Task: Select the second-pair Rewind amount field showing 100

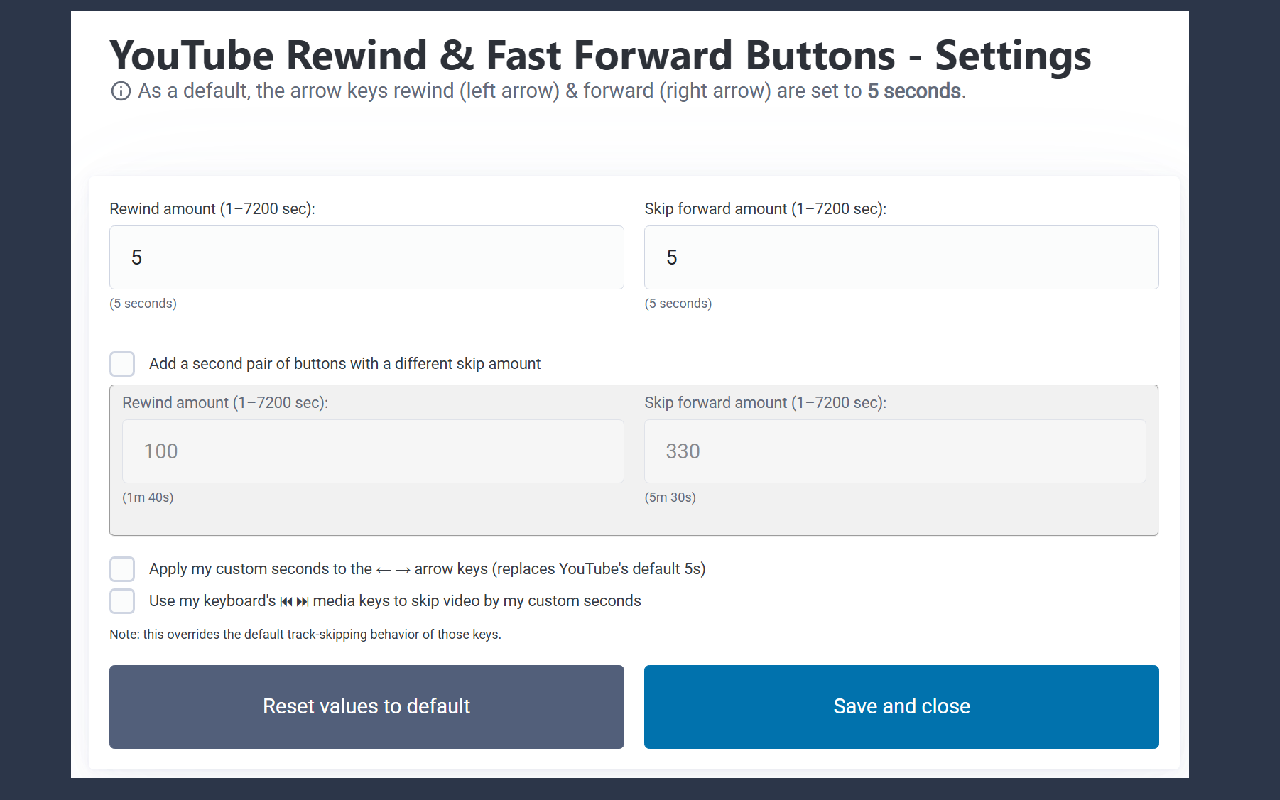Action: pyautogui.click(x=373, y=451)
